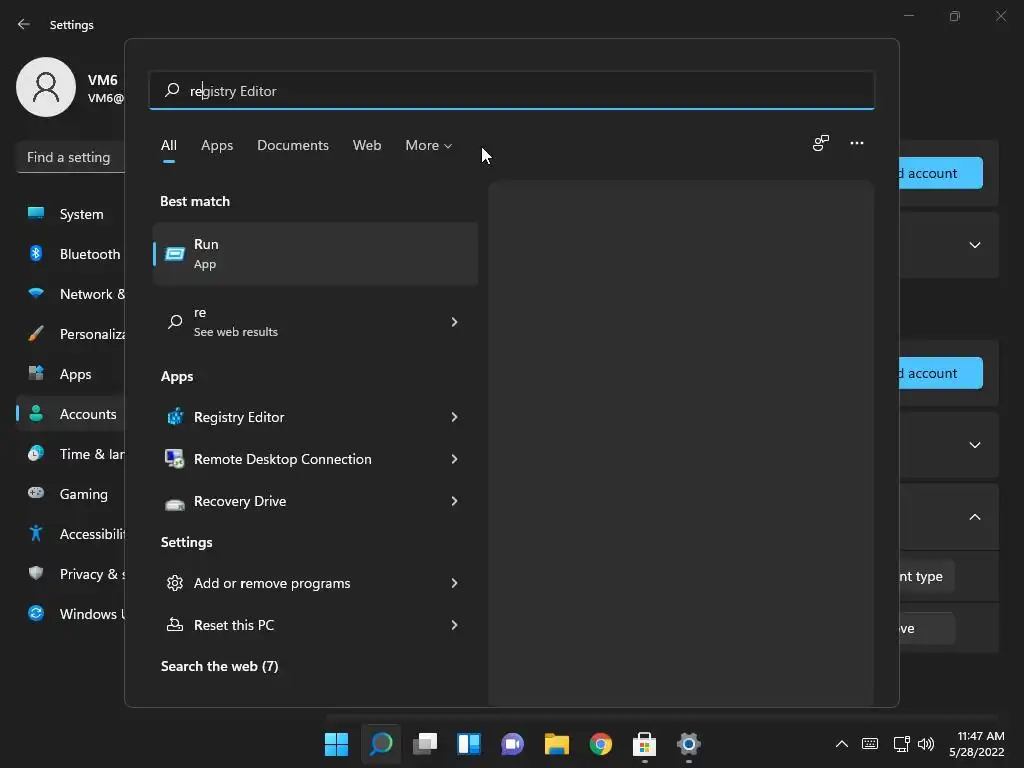Screen dimensions: 1024x768
Task: Expand Remote Desktop Connection result arrow
Action: coord(455,459)
